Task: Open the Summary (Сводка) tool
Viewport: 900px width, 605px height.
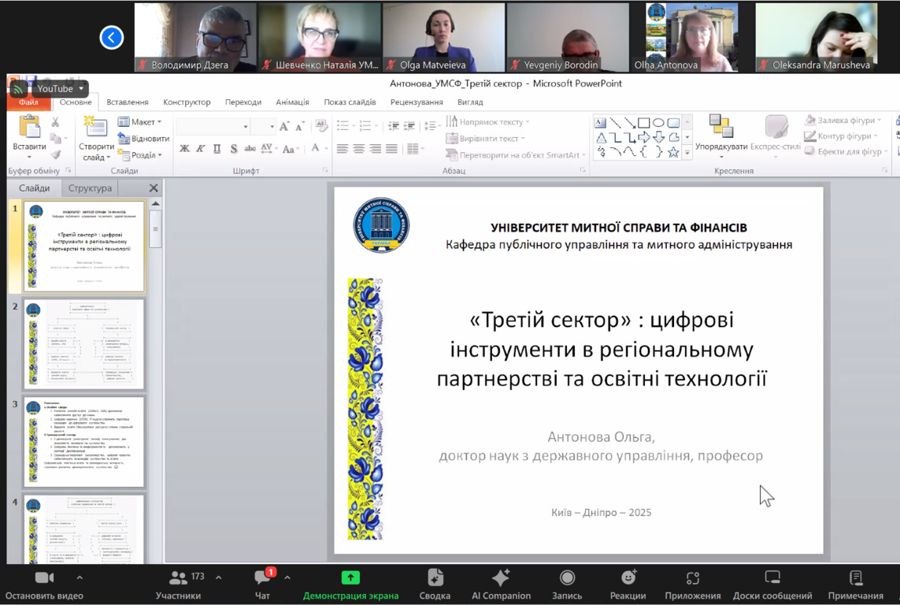Action: pos(435,585)
